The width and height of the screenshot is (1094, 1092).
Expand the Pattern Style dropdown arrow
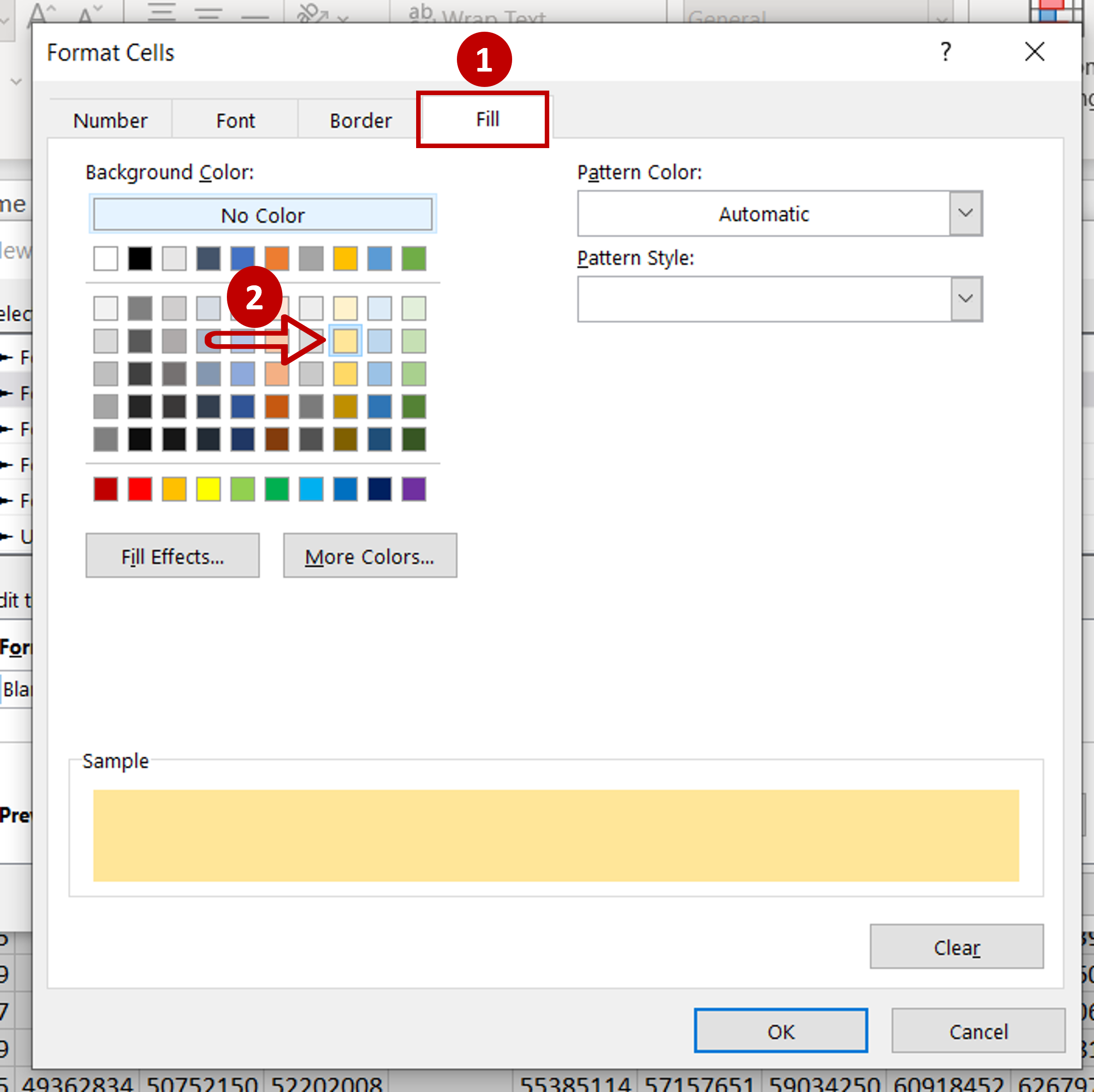click(965, 299)
